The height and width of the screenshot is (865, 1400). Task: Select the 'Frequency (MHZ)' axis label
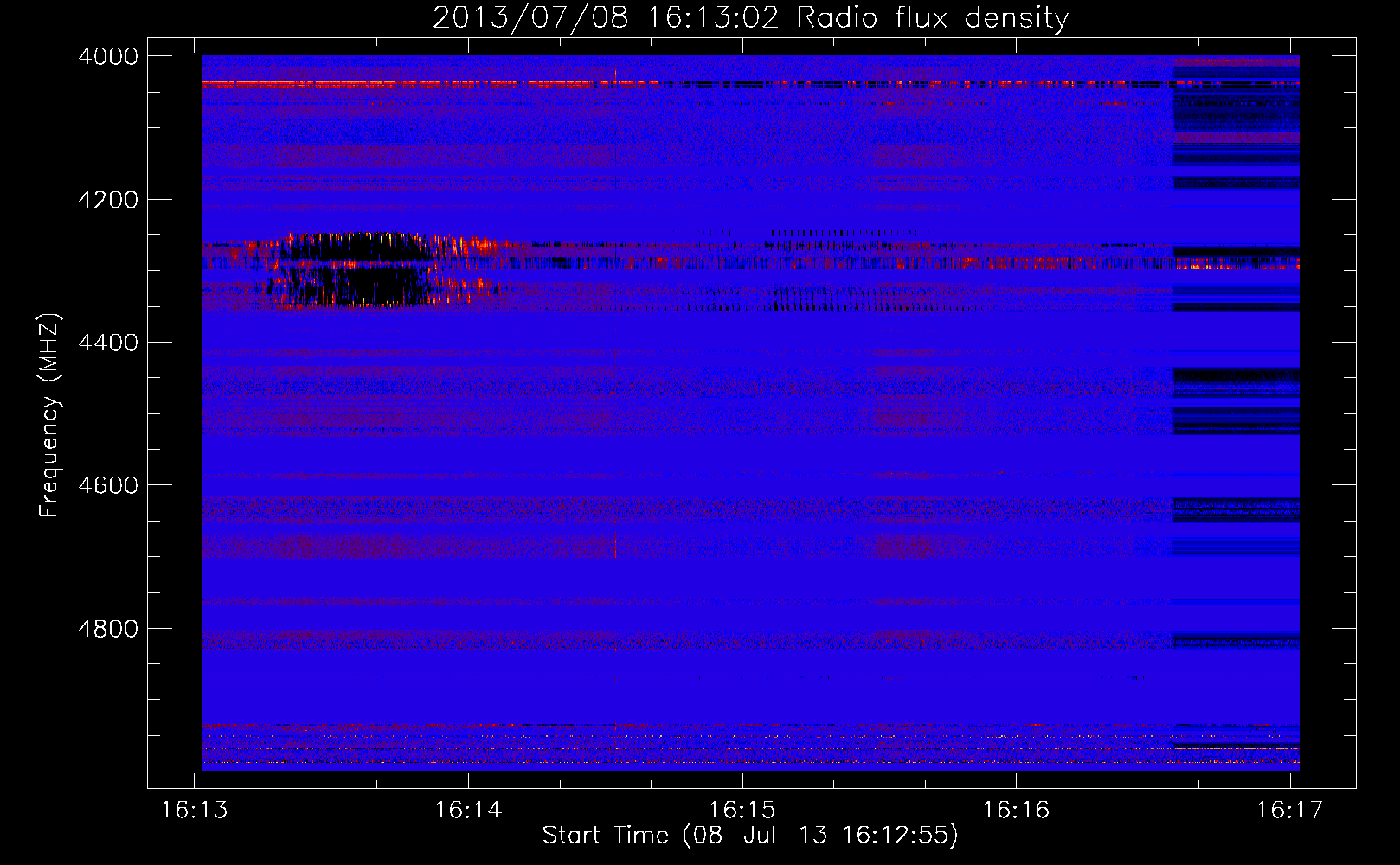[x=50, y=415]
